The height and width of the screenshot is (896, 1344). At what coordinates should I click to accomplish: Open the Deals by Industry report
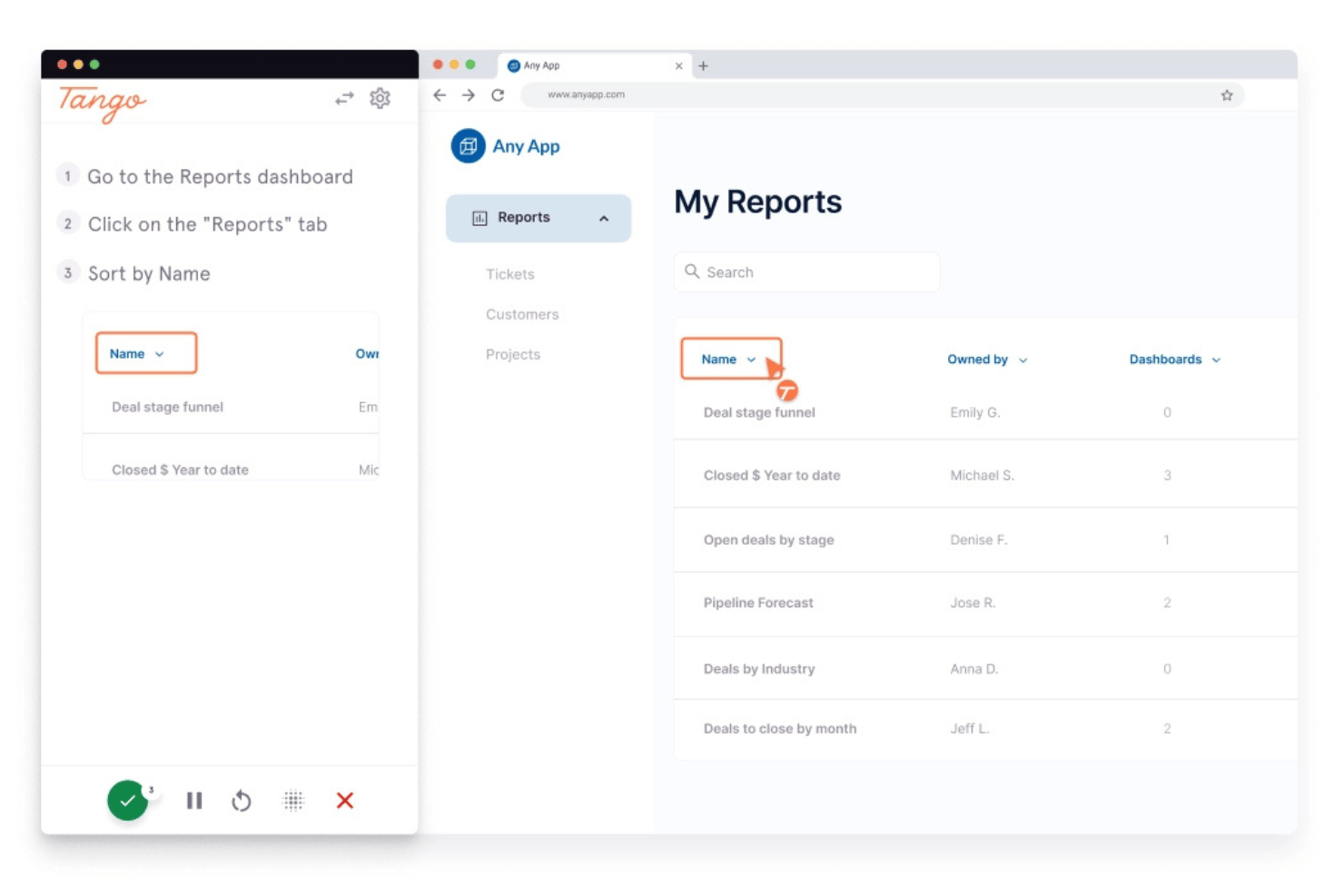759,669
